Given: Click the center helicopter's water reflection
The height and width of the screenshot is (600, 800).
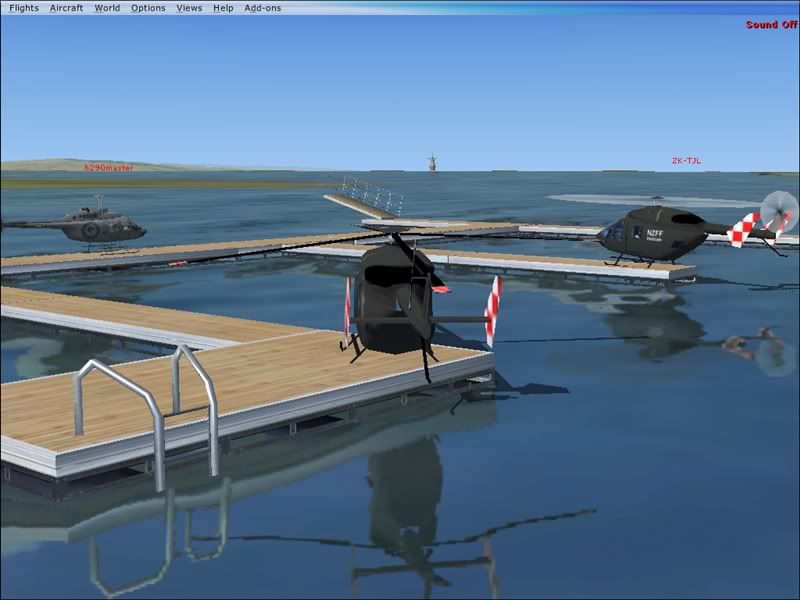Looking at the screenshot, I should [x=405, y=490].
